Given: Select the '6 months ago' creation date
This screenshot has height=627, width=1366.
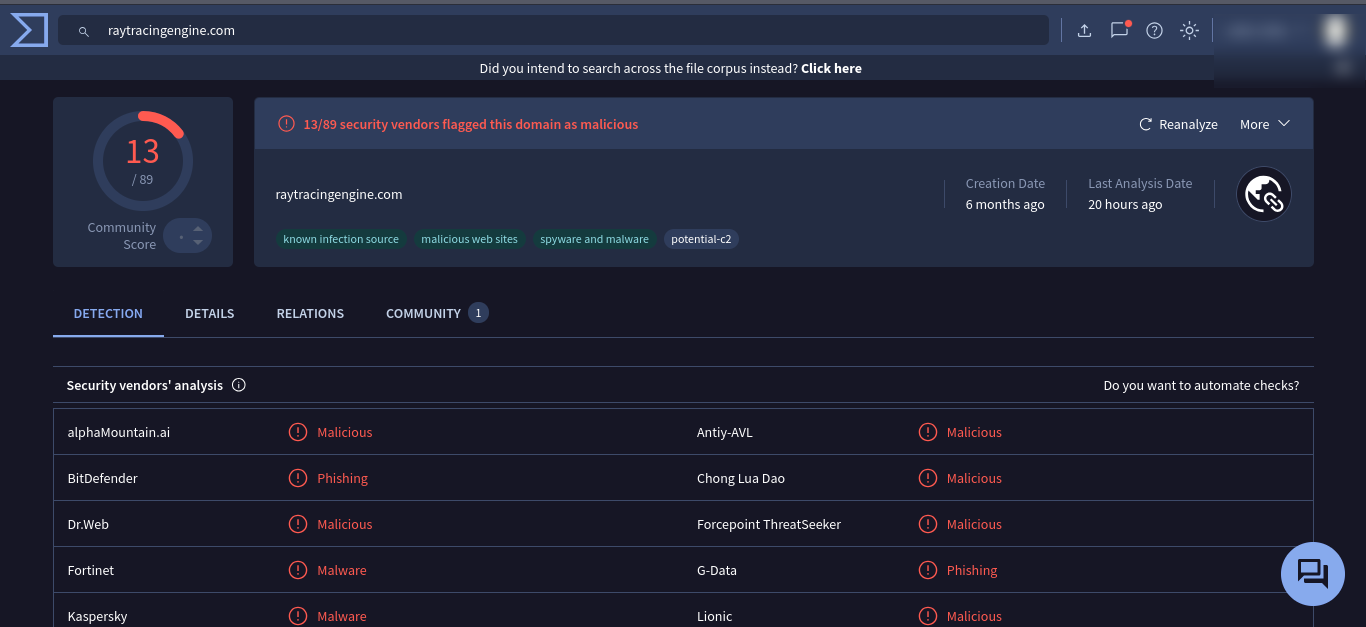Looking at the screenshot, I should [x=1005, y=204].
